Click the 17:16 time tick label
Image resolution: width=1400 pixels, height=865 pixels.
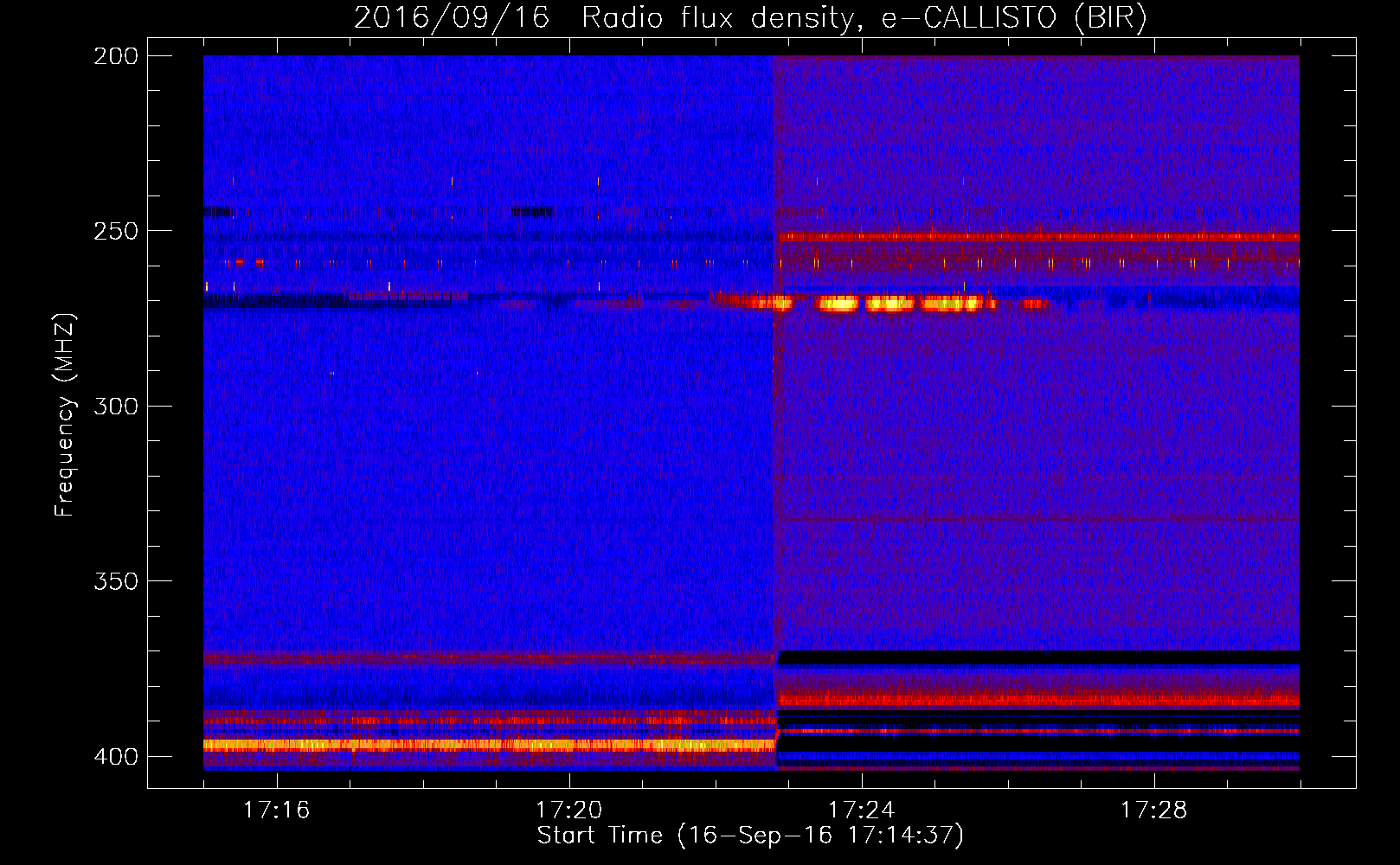pyautogui.click(x=276, y=811)
